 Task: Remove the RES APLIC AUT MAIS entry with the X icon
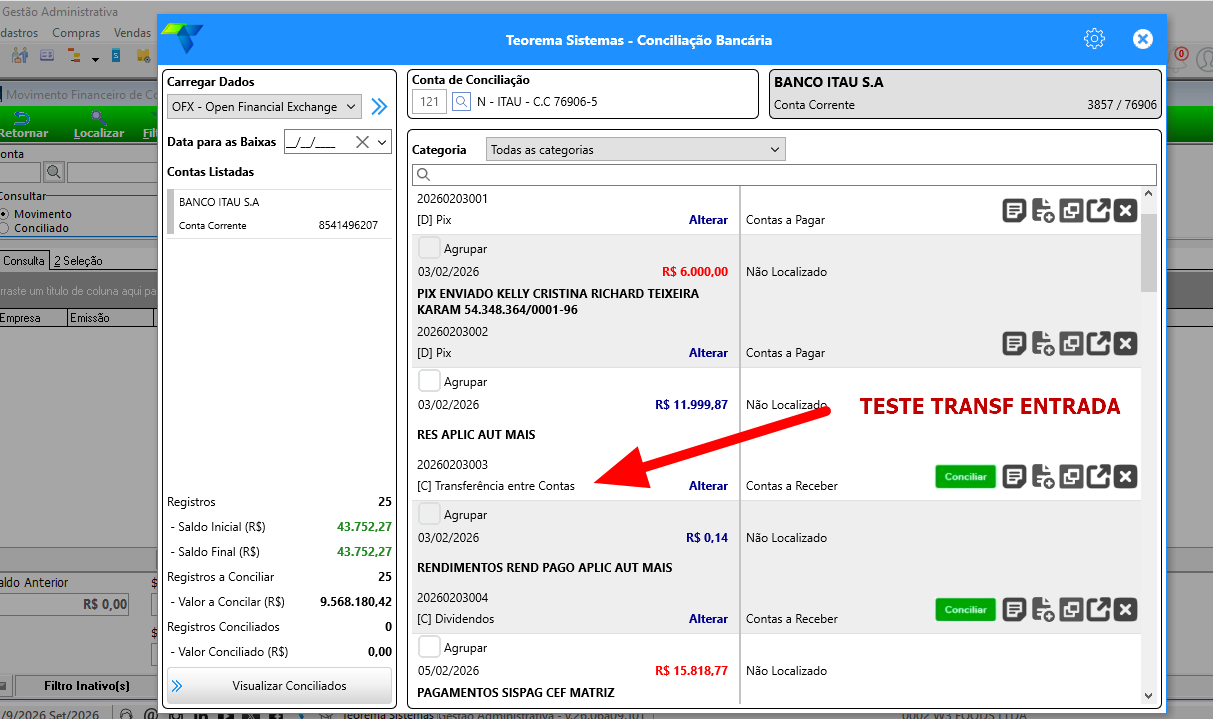pyautogui.click(x=1126, y=476)
